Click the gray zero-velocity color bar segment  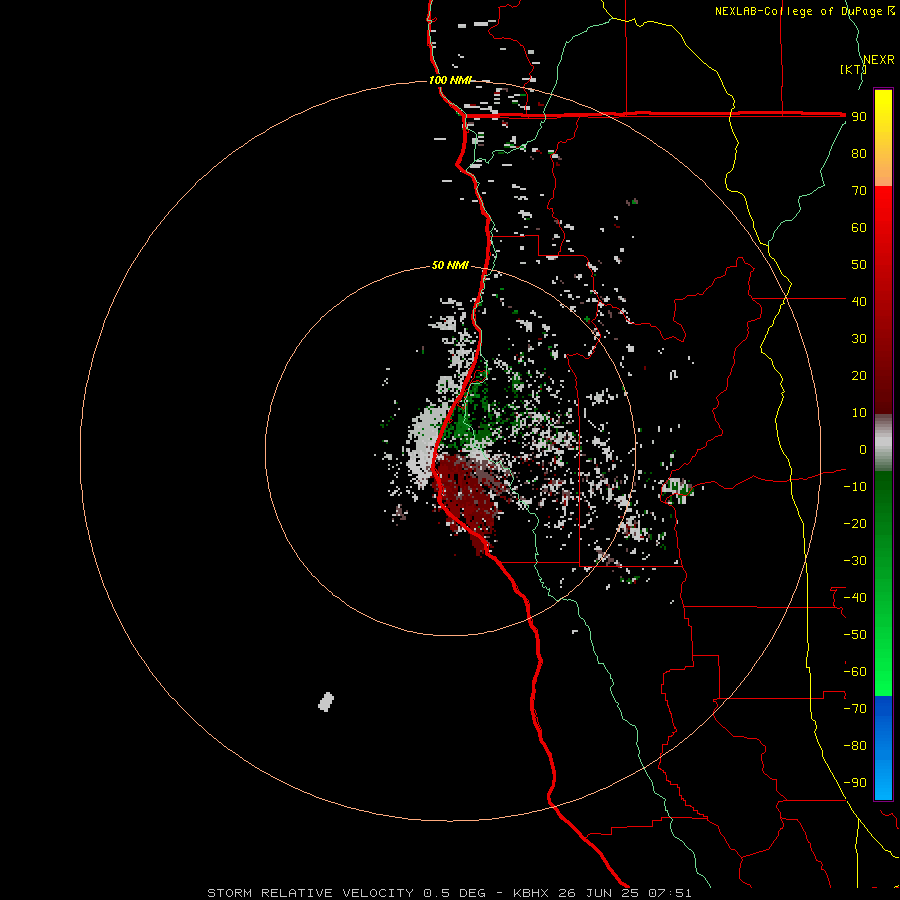883,443
